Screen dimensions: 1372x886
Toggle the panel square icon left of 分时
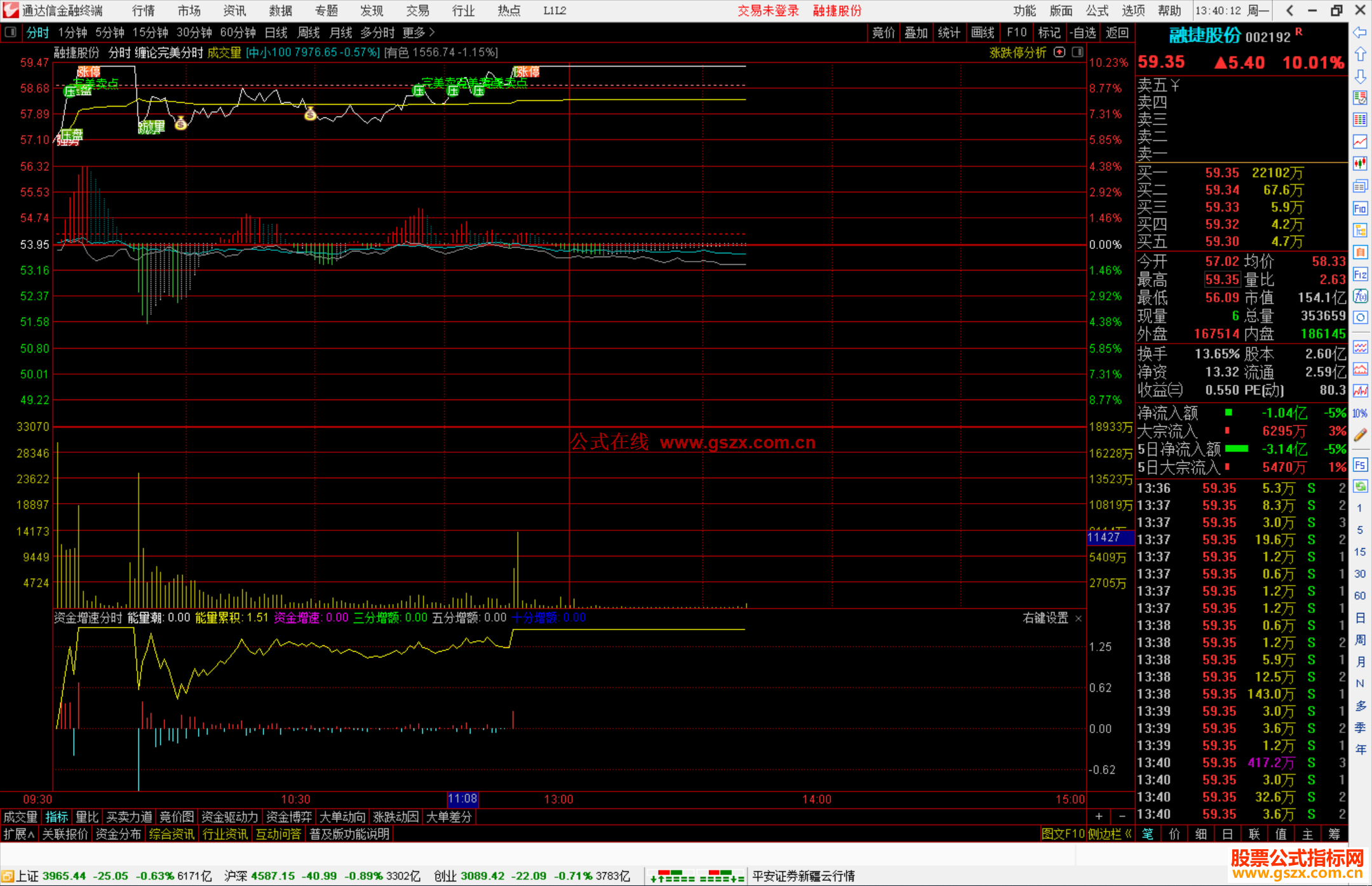pos(11,32)
